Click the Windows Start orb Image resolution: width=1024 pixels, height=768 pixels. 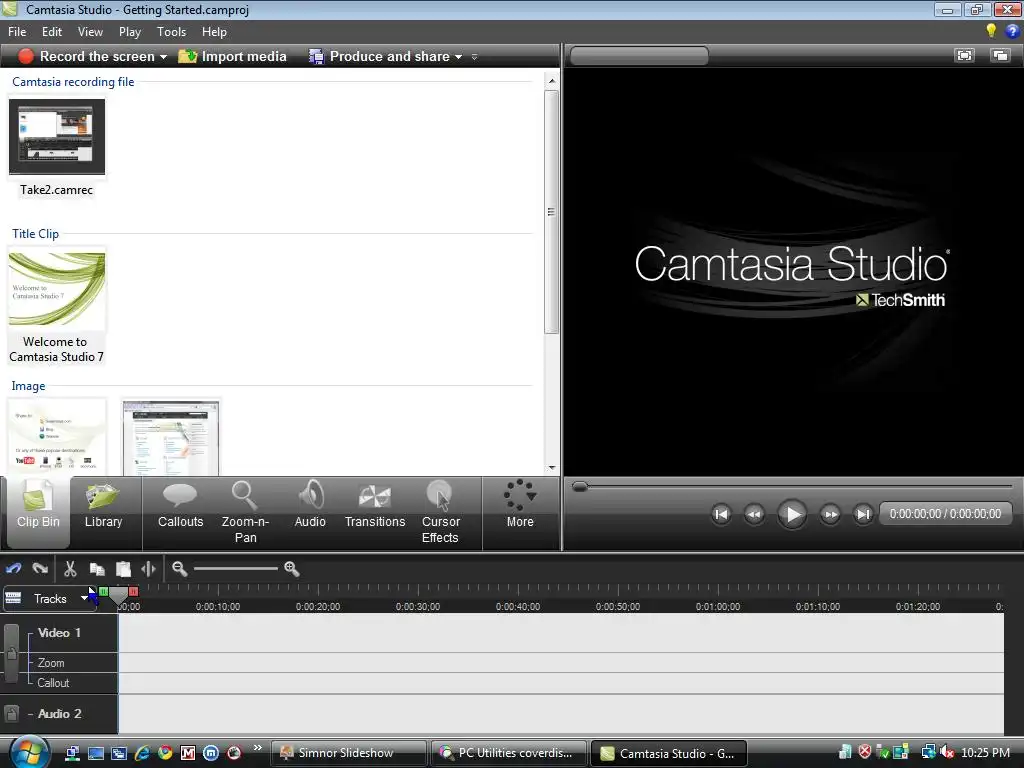28,752
